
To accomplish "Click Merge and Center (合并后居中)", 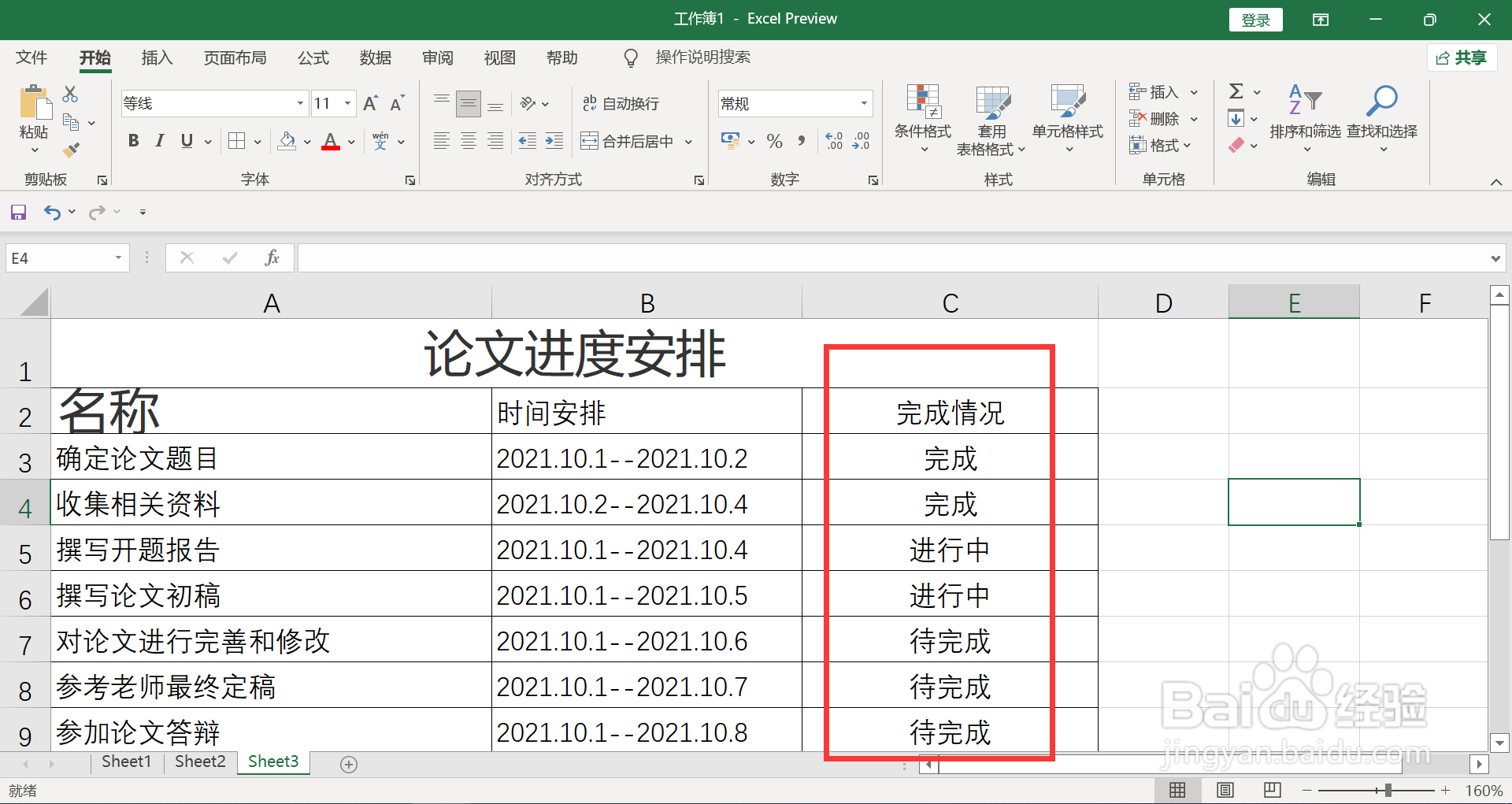I will 628,142.
